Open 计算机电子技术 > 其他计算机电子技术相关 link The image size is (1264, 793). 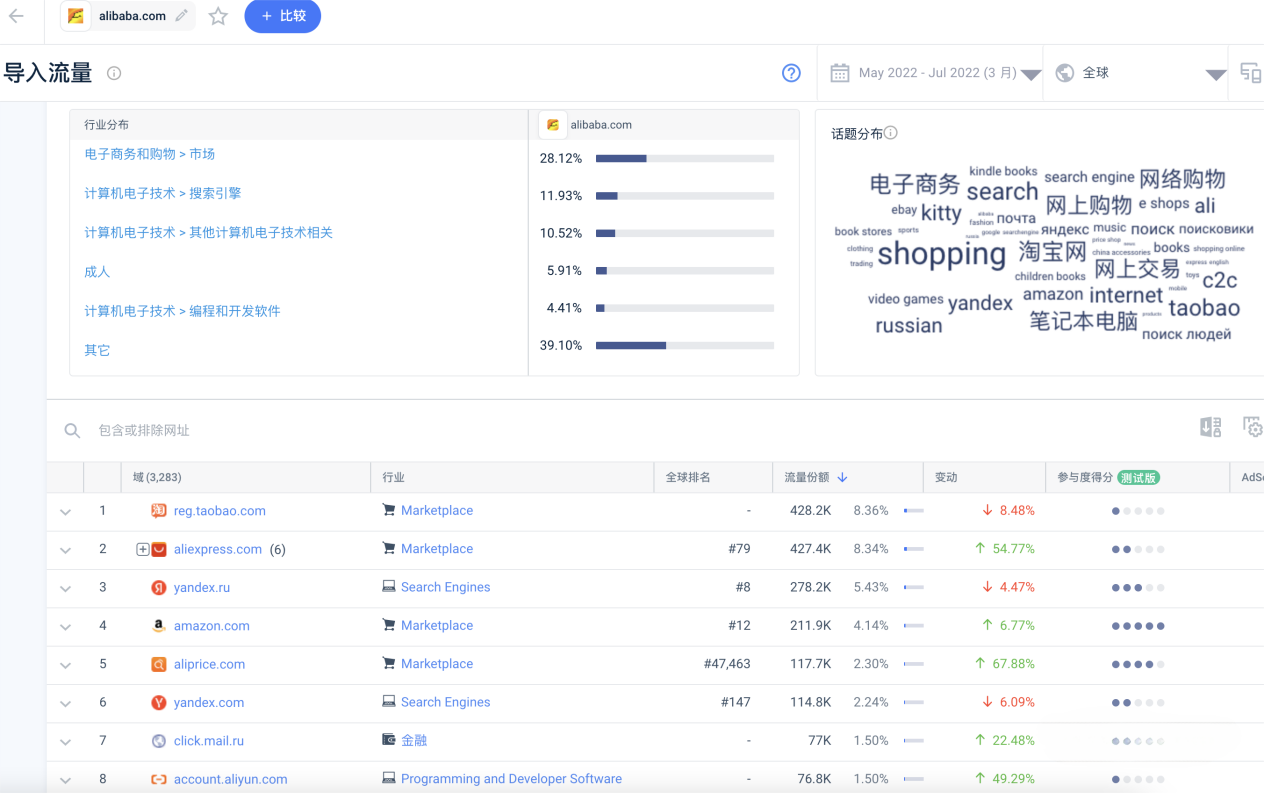(208, 233)
